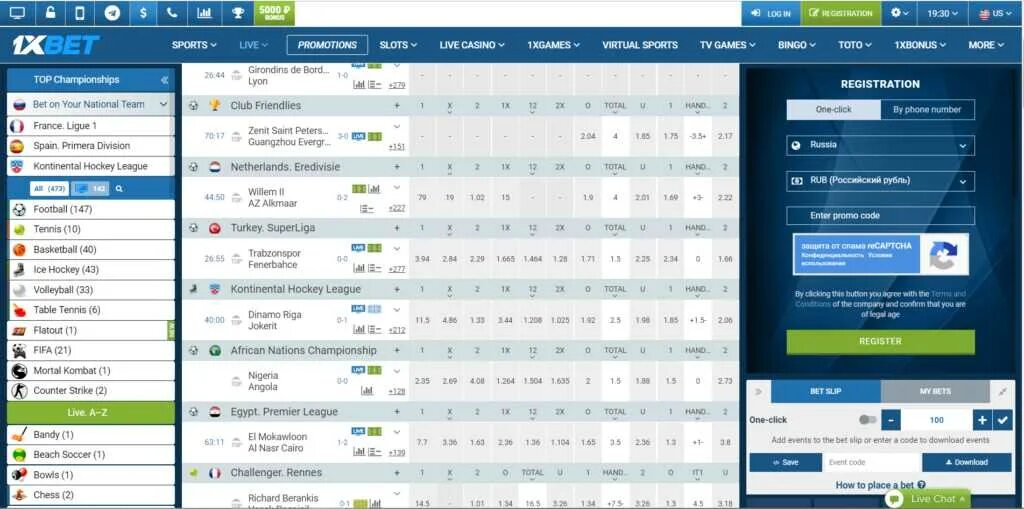Click the 5000 bonus badge
Screen dimensions: 1024x509
(x=274, y=13)
